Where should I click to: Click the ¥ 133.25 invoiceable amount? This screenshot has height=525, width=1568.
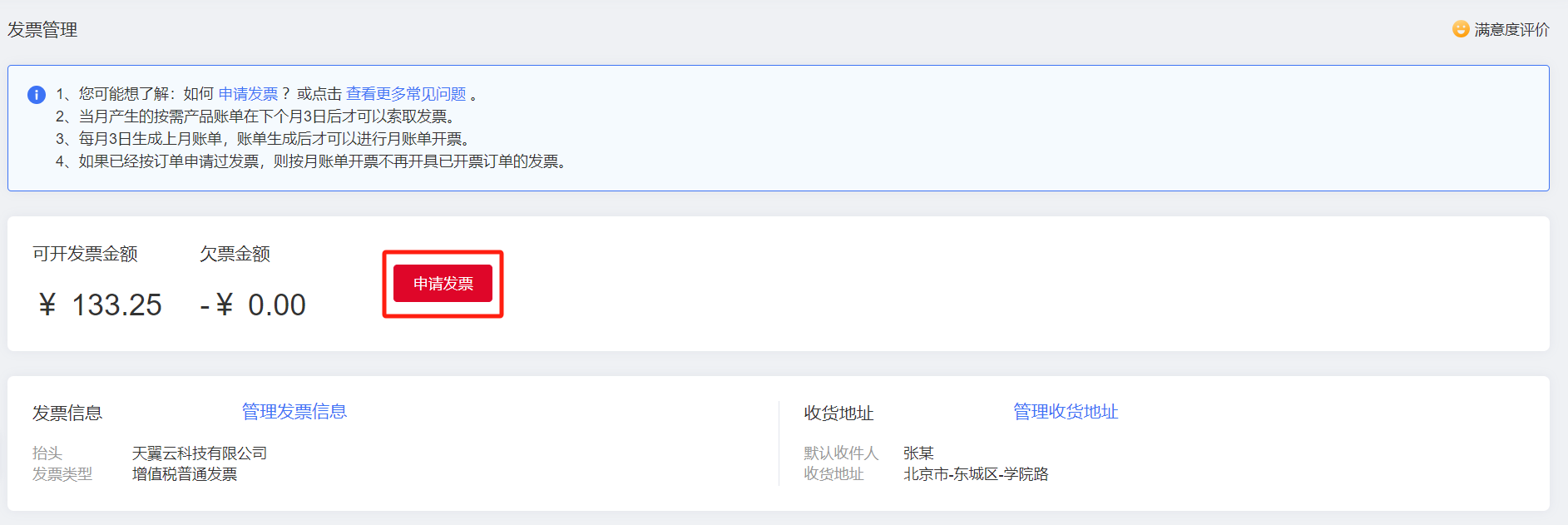click(x=101, y=305)
